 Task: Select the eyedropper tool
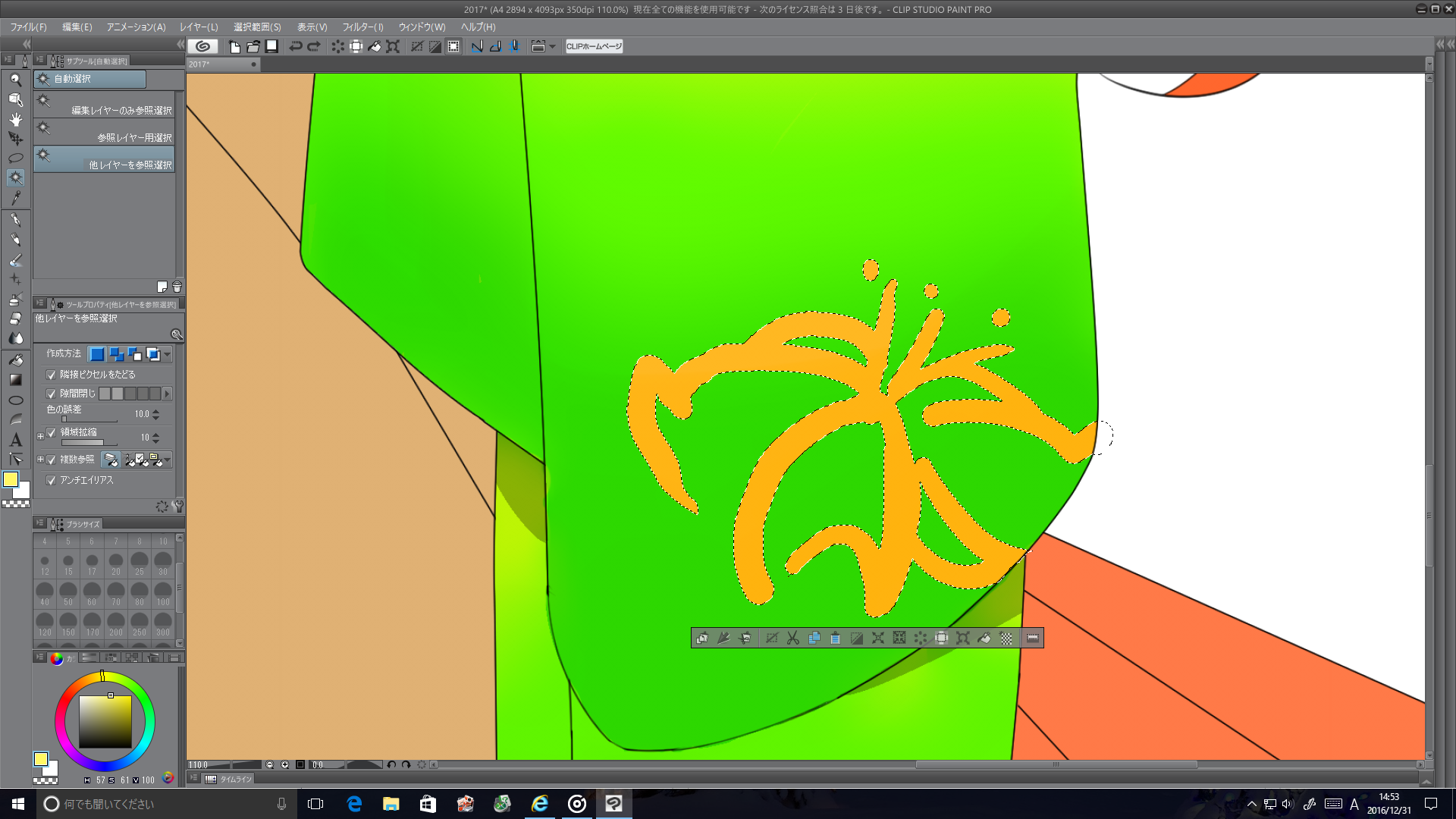pyautogui.click(x=15, y=198)
